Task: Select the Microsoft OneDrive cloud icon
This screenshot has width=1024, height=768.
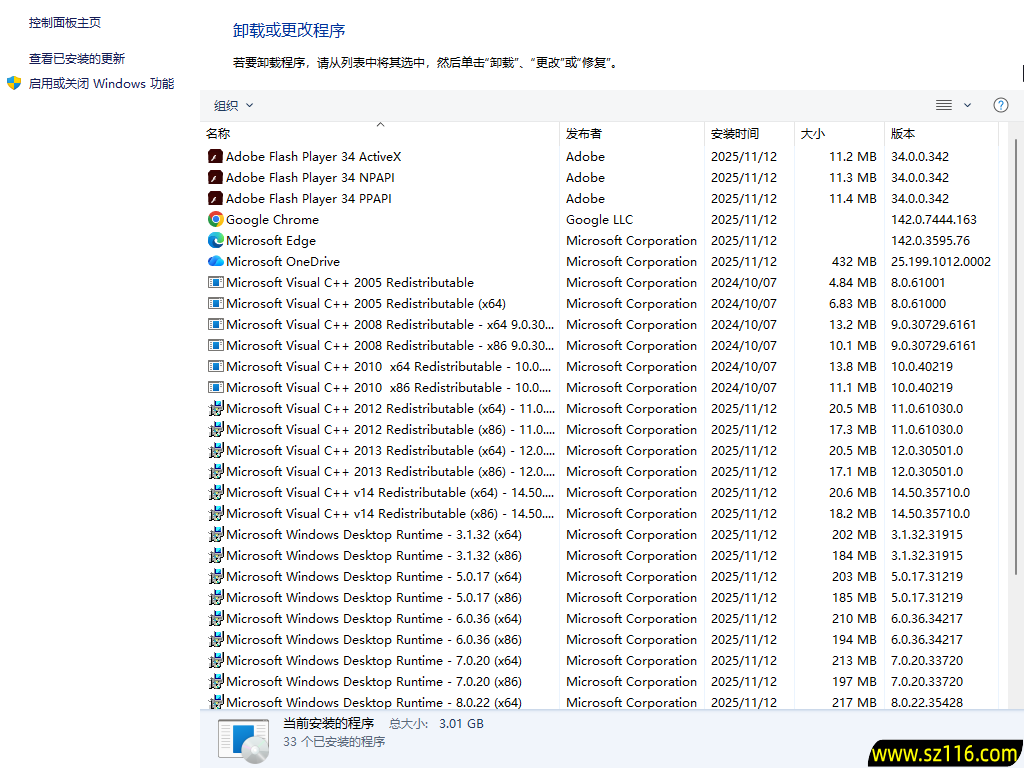Action: tap(215, 262)
